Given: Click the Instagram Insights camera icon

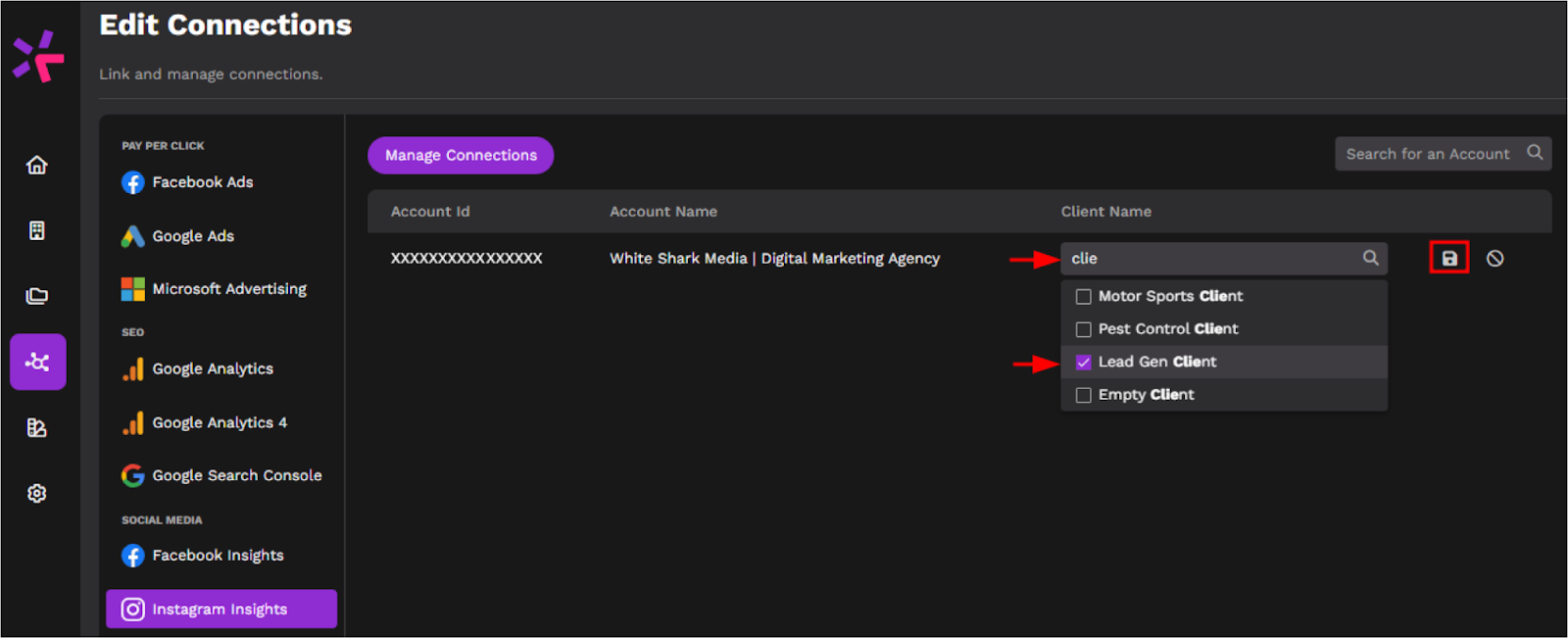Looking at the screenshot, I should (x=133, y=610).
